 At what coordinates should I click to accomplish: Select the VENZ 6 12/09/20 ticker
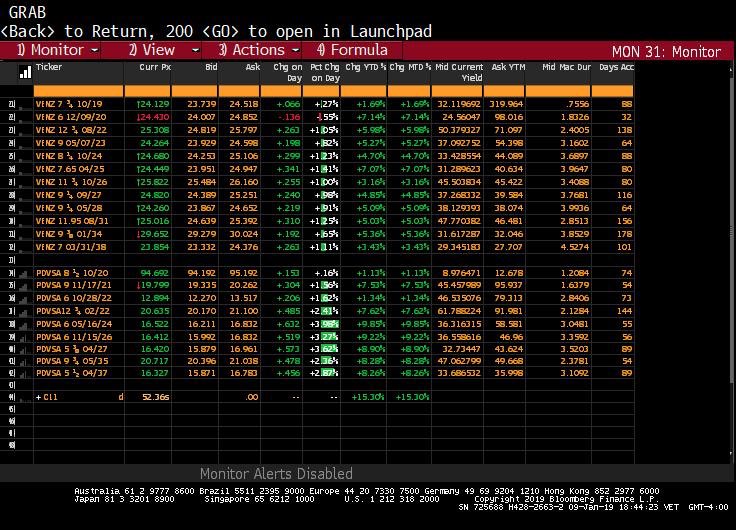pyautogui.click(x=71, y=117)
